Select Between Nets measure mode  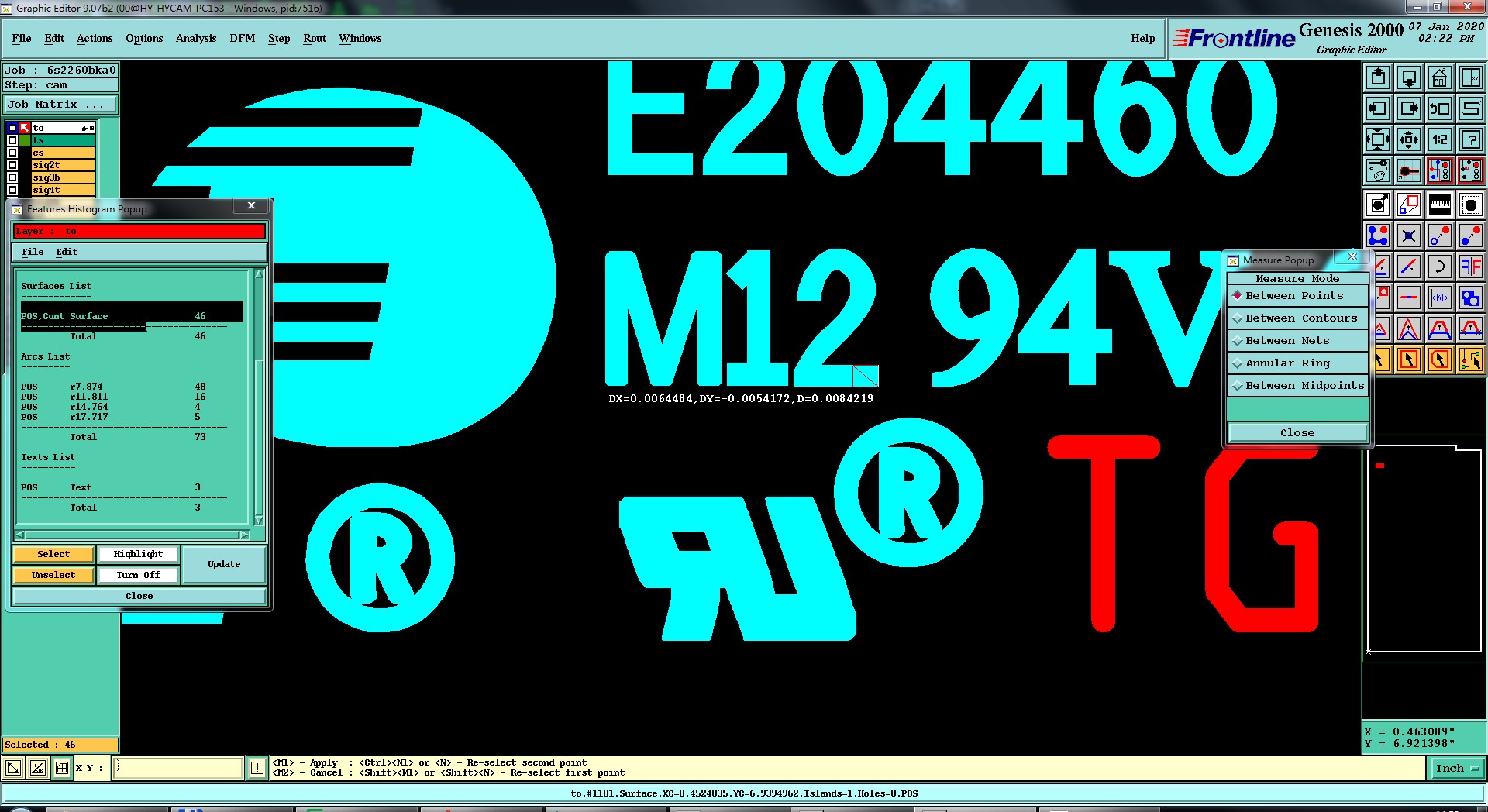point(1297,341)
